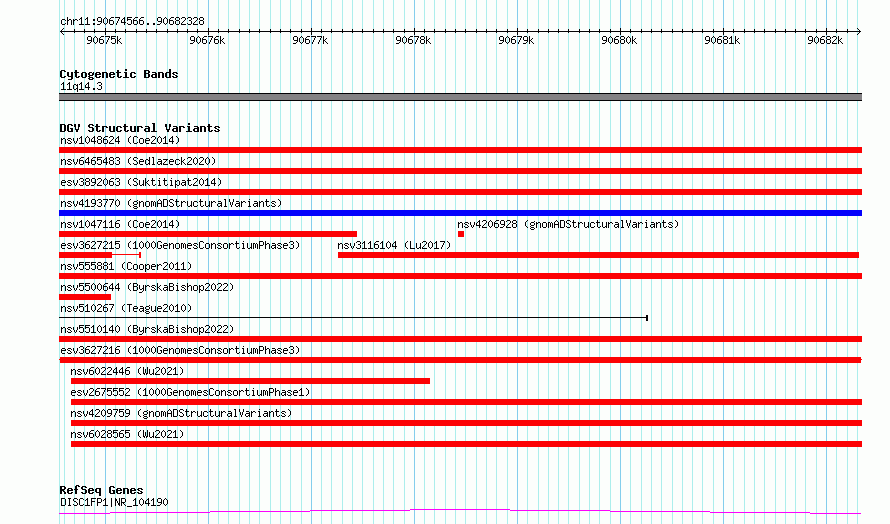The height and width of the screenshot is (524, 890).
Task: Select the small red nsv4206928 variant marker
Action: tap(461, 234)
